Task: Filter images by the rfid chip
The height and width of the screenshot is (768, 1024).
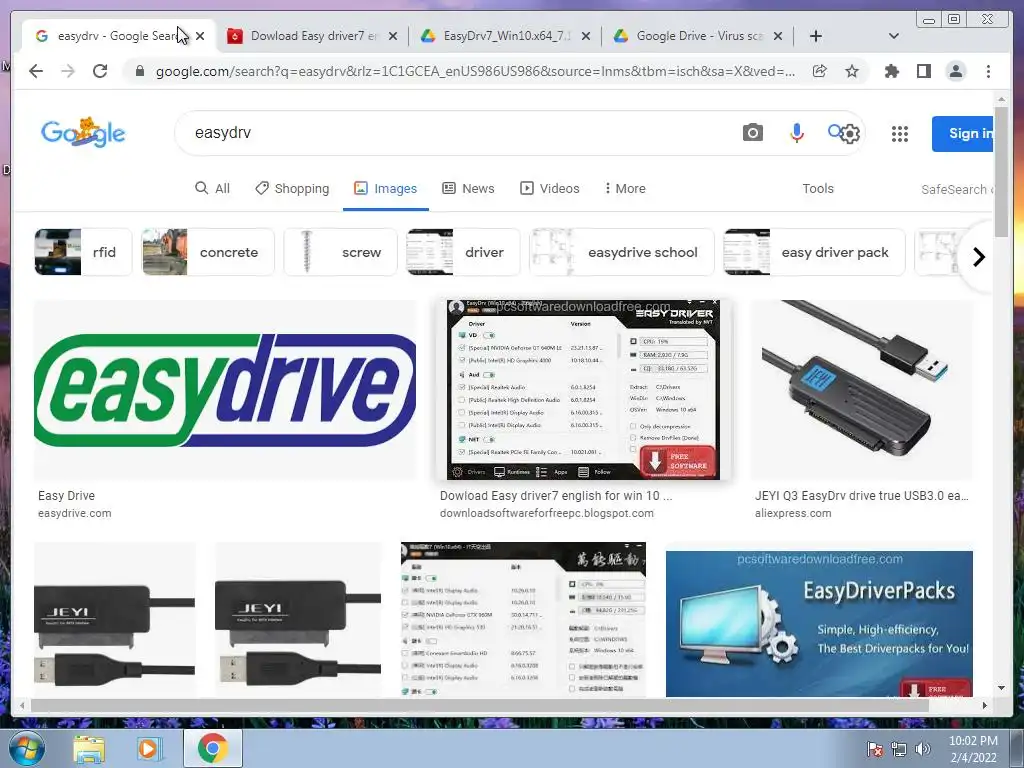Action: click(83, 252)
